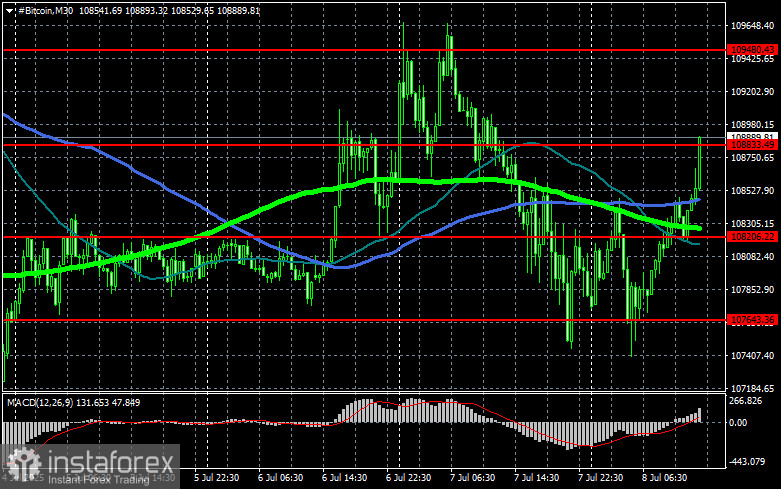781x489 pixels.
Task: Open the chart menu triangle before #Bitcoin
Action: tap(9, 10)
